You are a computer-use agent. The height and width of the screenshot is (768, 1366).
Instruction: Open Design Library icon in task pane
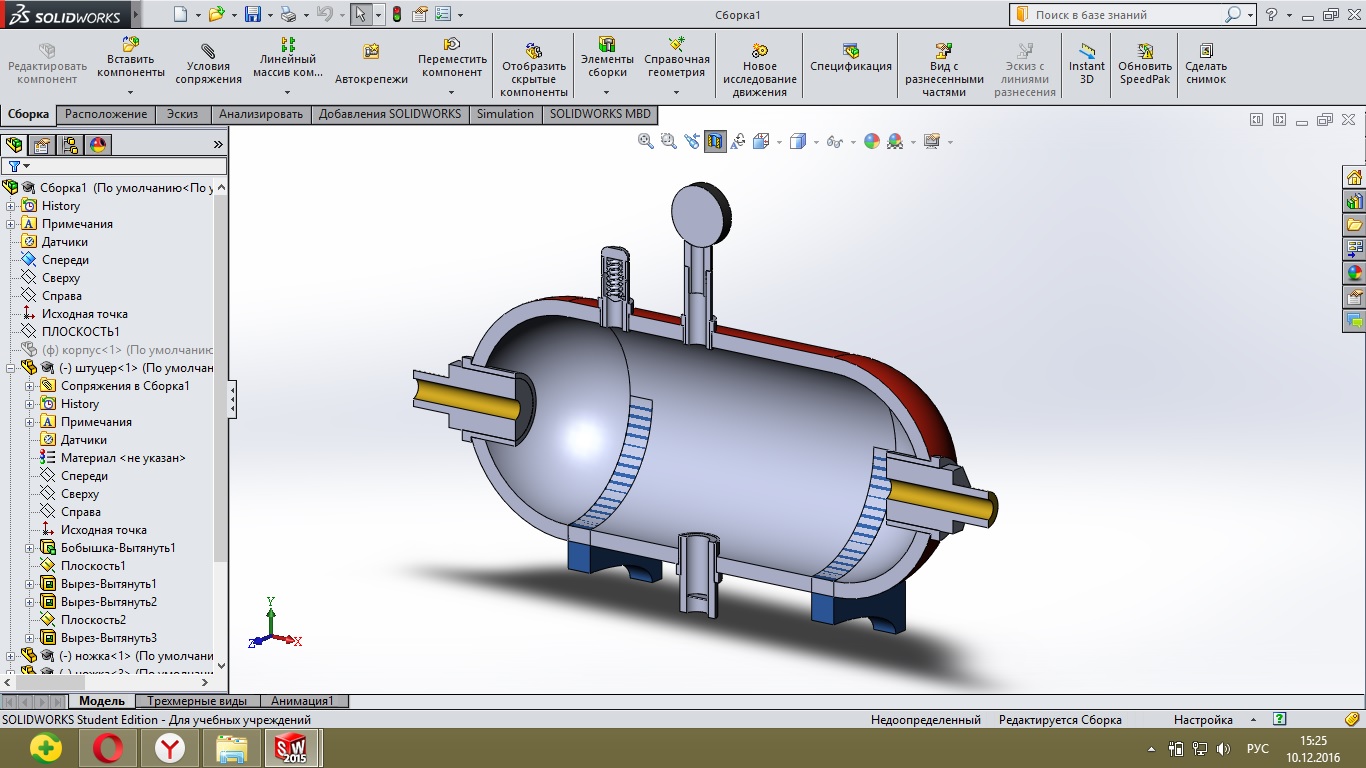pos(1354,201)
